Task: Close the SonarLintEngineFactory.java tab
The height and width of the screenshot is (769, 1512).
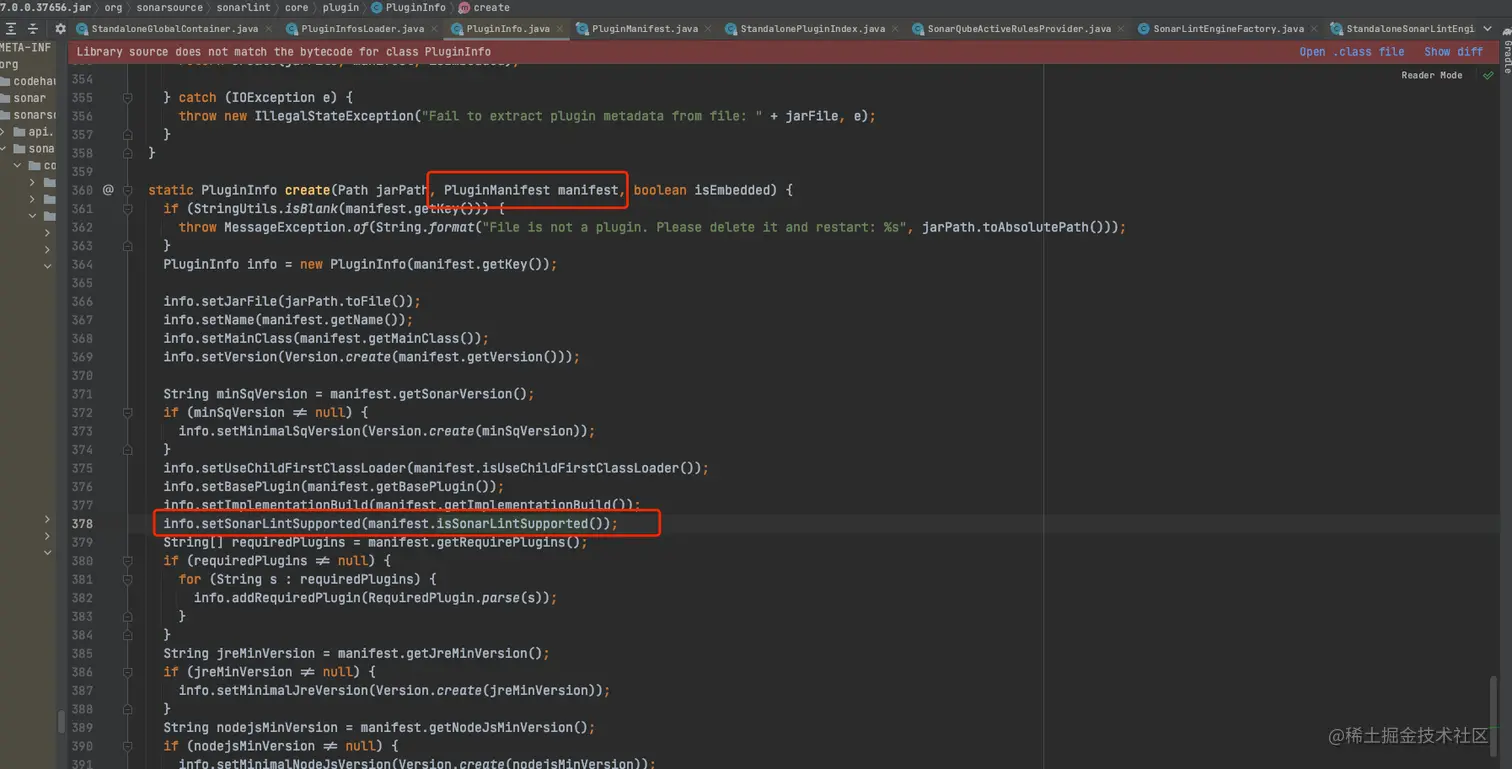Action: [1315, 29]
